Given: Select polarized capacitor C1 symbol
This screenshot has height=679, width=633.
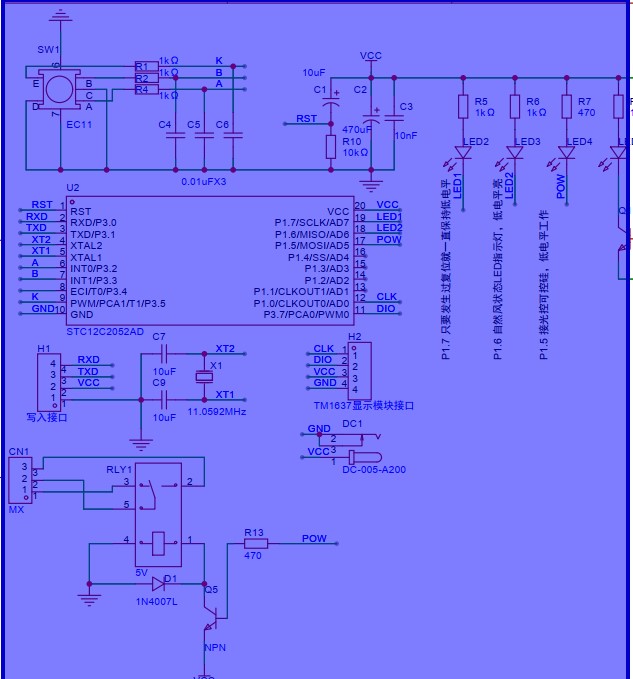Looking at the screenshot, I should (x=331, y=101).
